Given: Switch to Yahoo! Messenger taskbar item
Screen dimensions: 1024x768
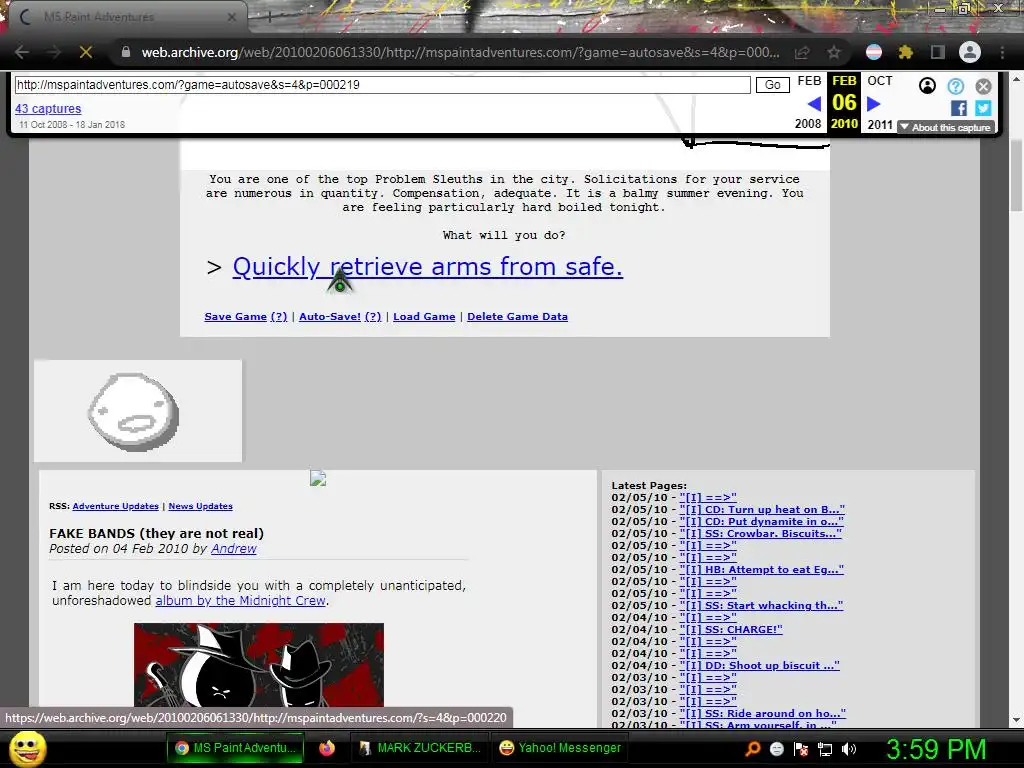Looking at the screenshot, I should tap(560, 748).
